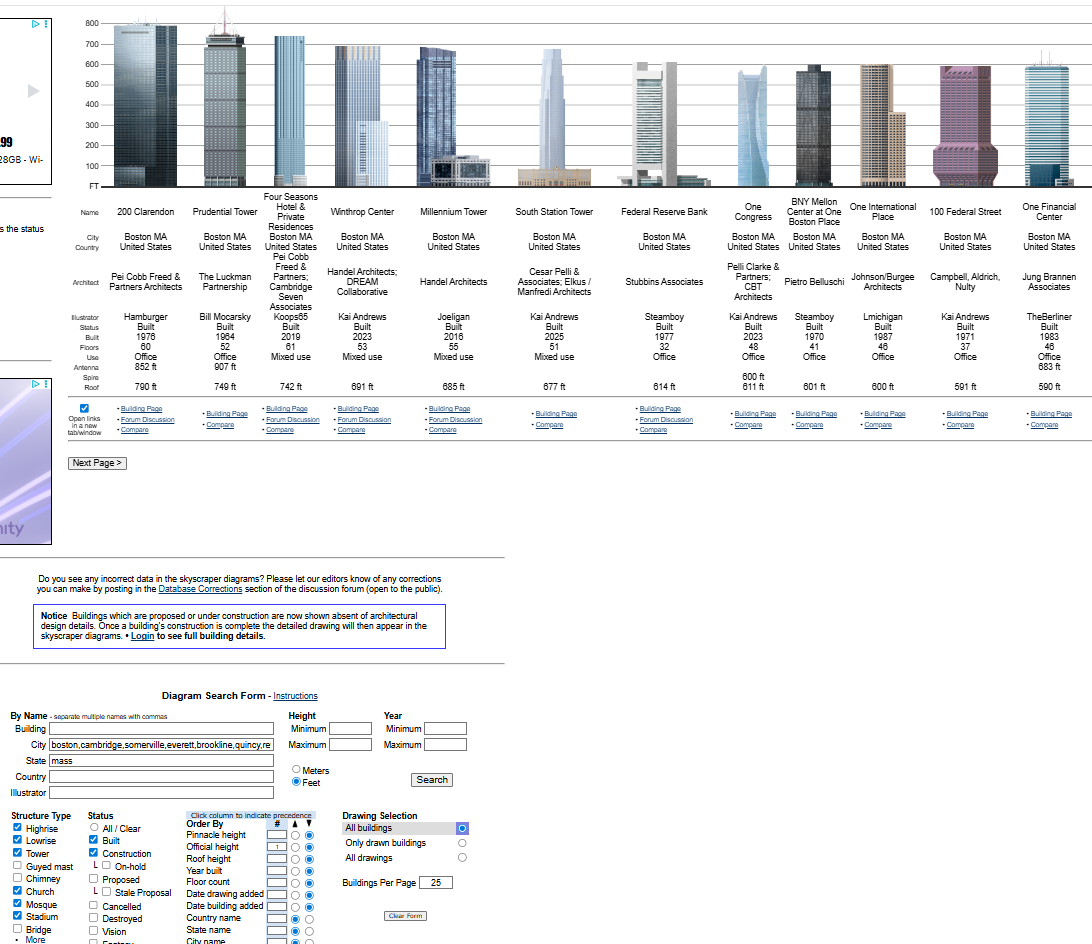This screenshot has height=944, width=1092.
Task: Click the 100 Federal Street building drawing
Action: (x=965, y=125)
